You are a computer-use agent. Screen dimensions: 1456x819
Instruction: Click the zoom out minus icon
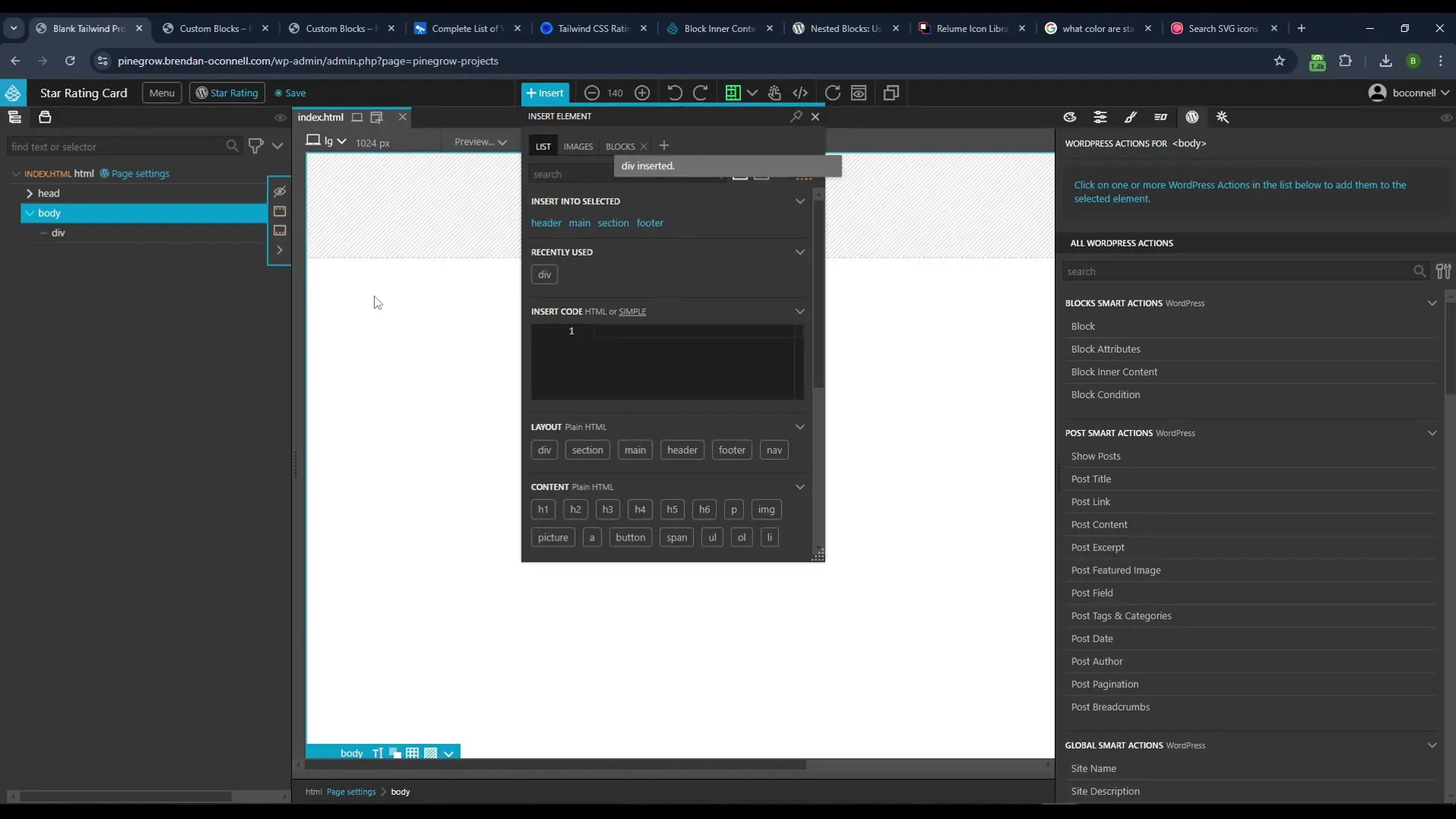pos(591,93)
